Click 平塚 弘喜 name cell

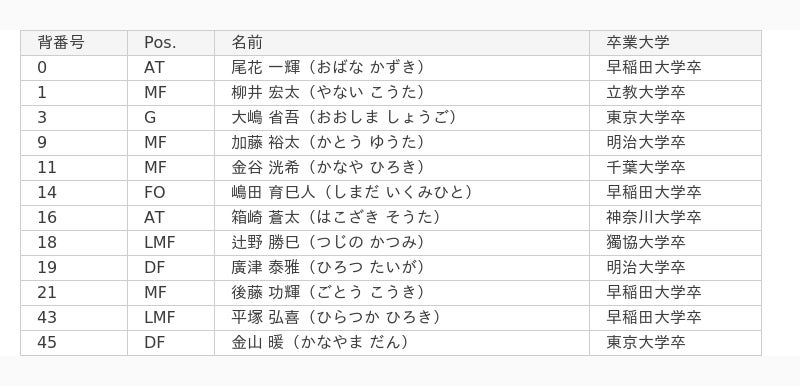pyautogui.click(x=402, y=318)
